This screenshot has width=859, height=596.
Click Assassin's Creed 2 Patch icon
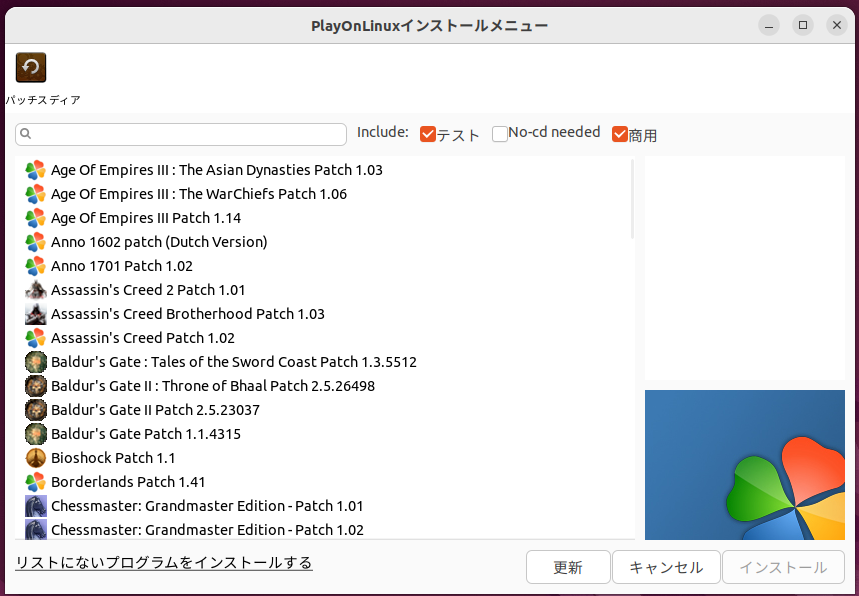pos(36,290)
